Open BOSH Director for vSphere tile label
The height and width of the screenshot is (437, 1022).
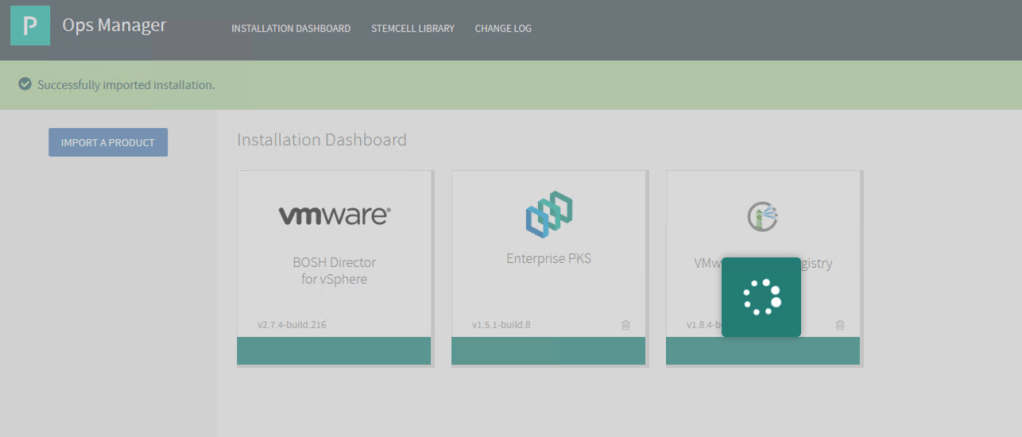point(334,271)
